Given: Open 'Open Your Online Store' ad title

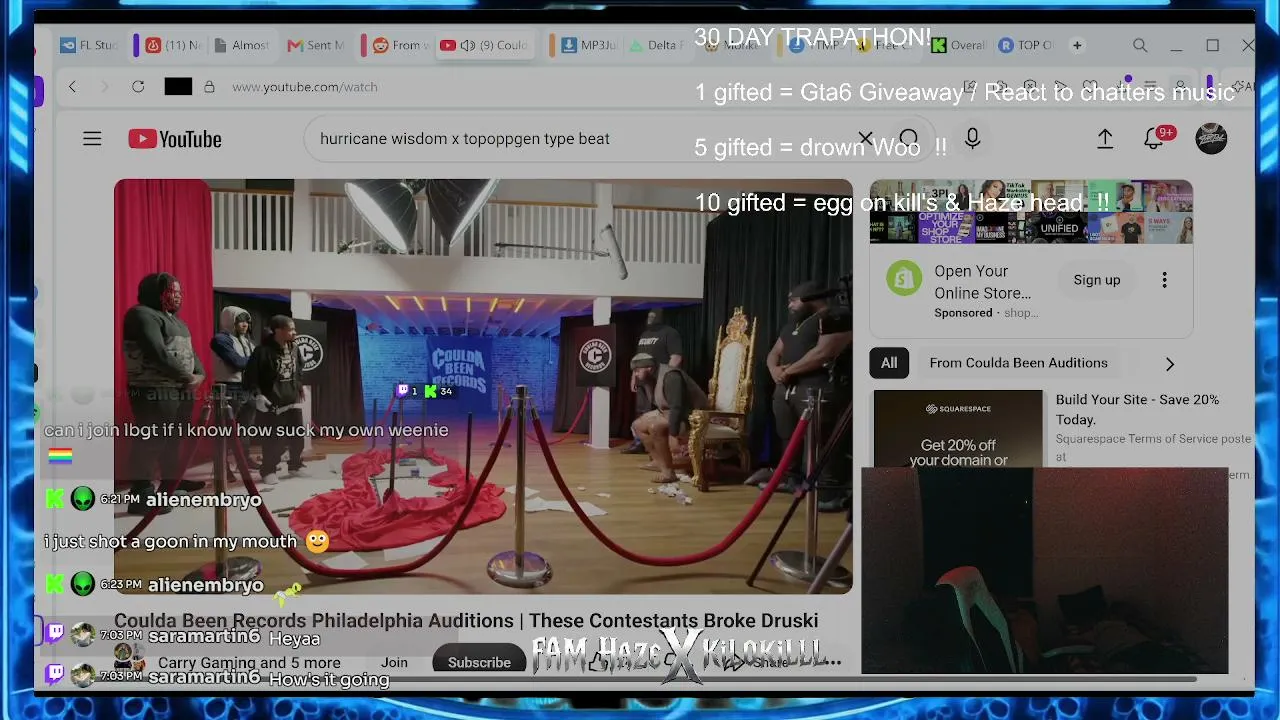Looking at the screenshot, I should (982, 282).
